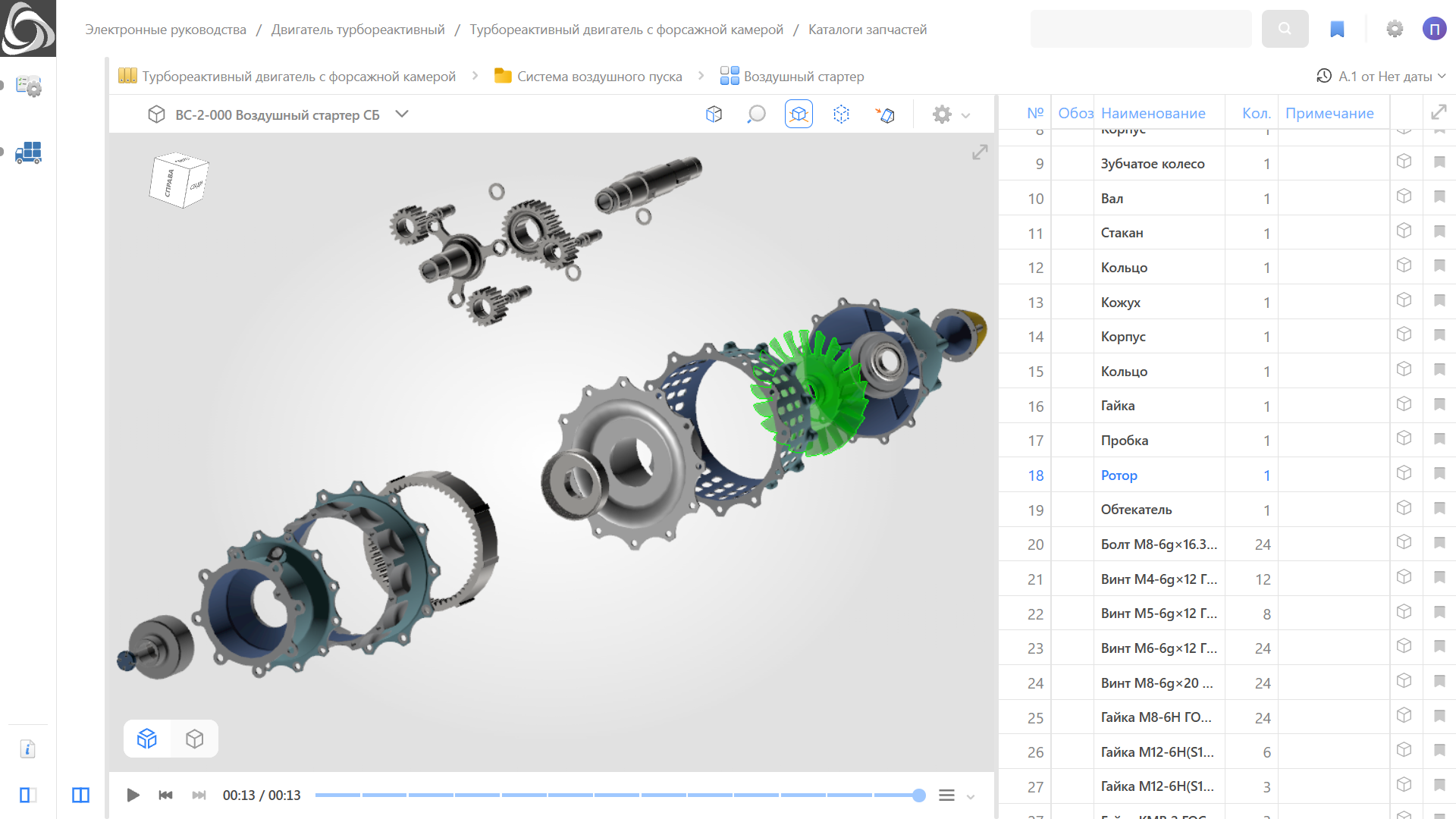The width and height of the screenshot is (1456, 819).
Task: Click animation timeline slider handle
Action: tap(919, 795)
